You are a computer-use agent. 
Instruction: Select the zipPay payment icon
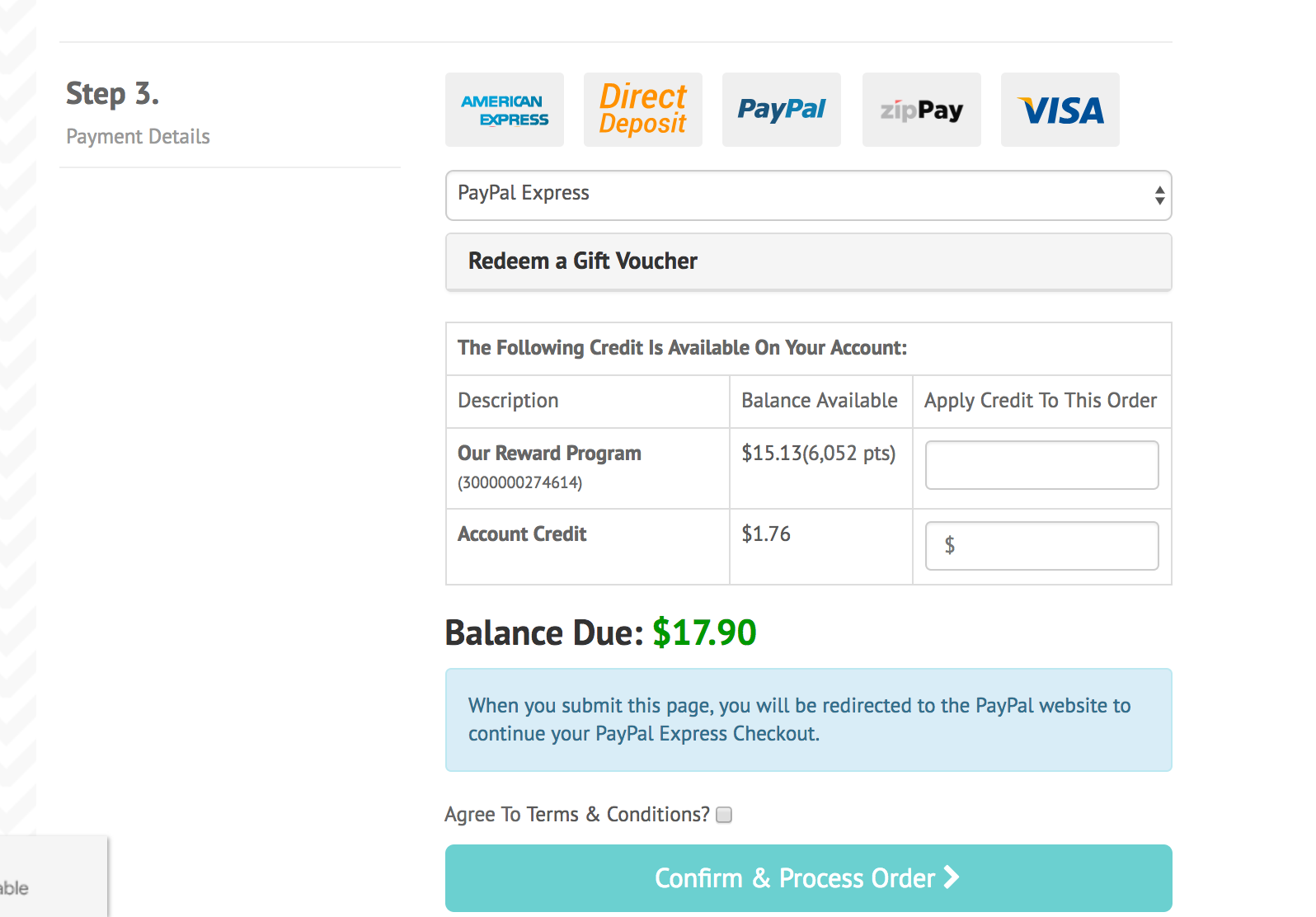coord(922,110)
